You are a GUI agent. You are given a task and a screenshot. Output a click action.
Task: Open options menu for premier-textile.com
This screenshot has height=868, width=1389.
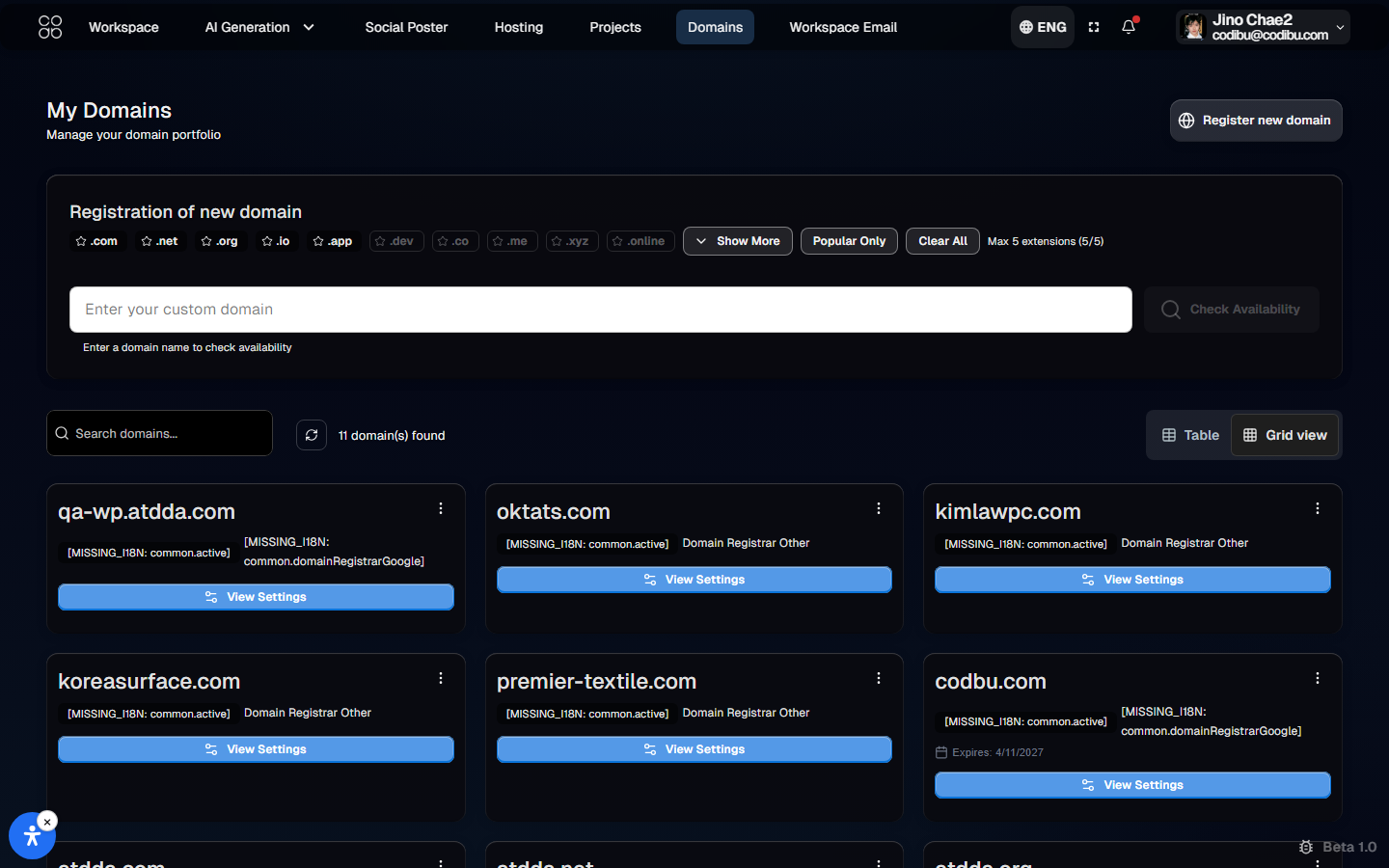click(879, 678)
